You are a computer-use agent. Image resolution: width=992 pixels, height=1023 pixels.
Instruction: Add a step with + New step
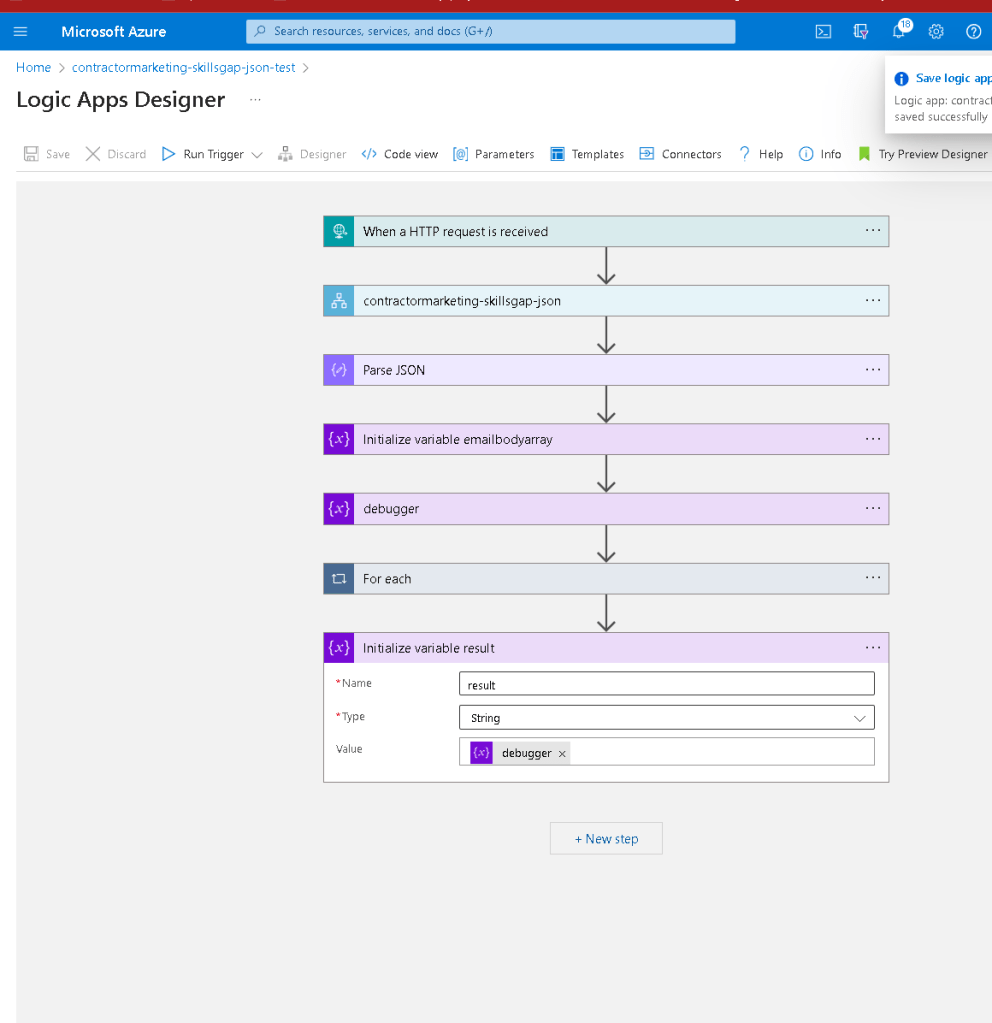(606, 838)
